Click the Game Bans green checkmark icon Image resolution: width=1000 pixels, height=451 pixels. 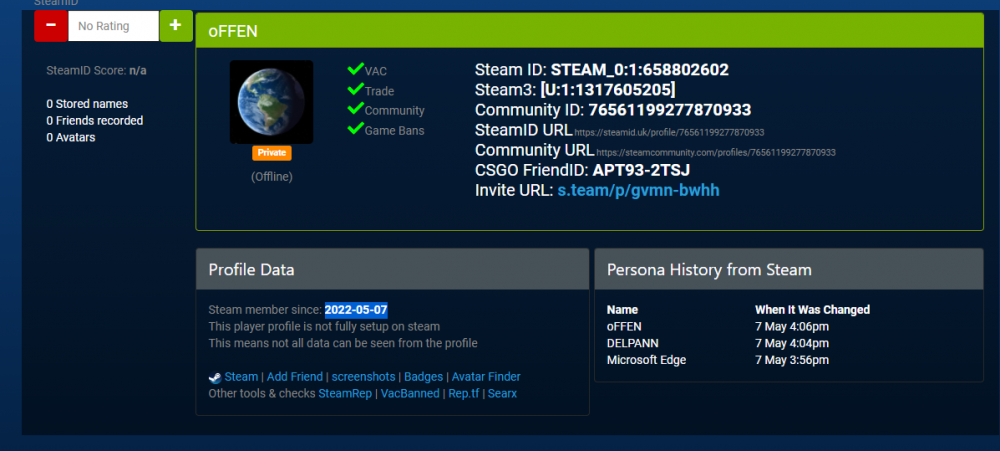[355, 128]
